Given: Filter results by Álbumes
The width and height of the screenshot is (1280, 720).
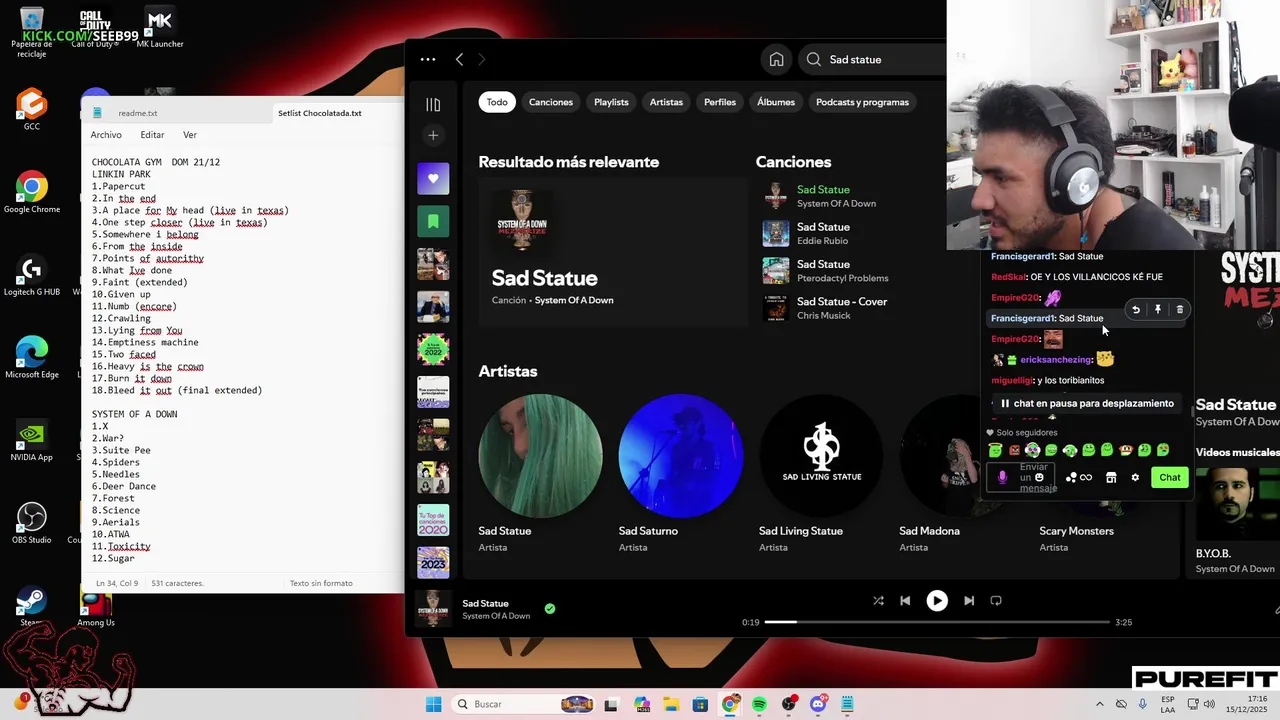Looking at the screenshot, I should point(776,102).
